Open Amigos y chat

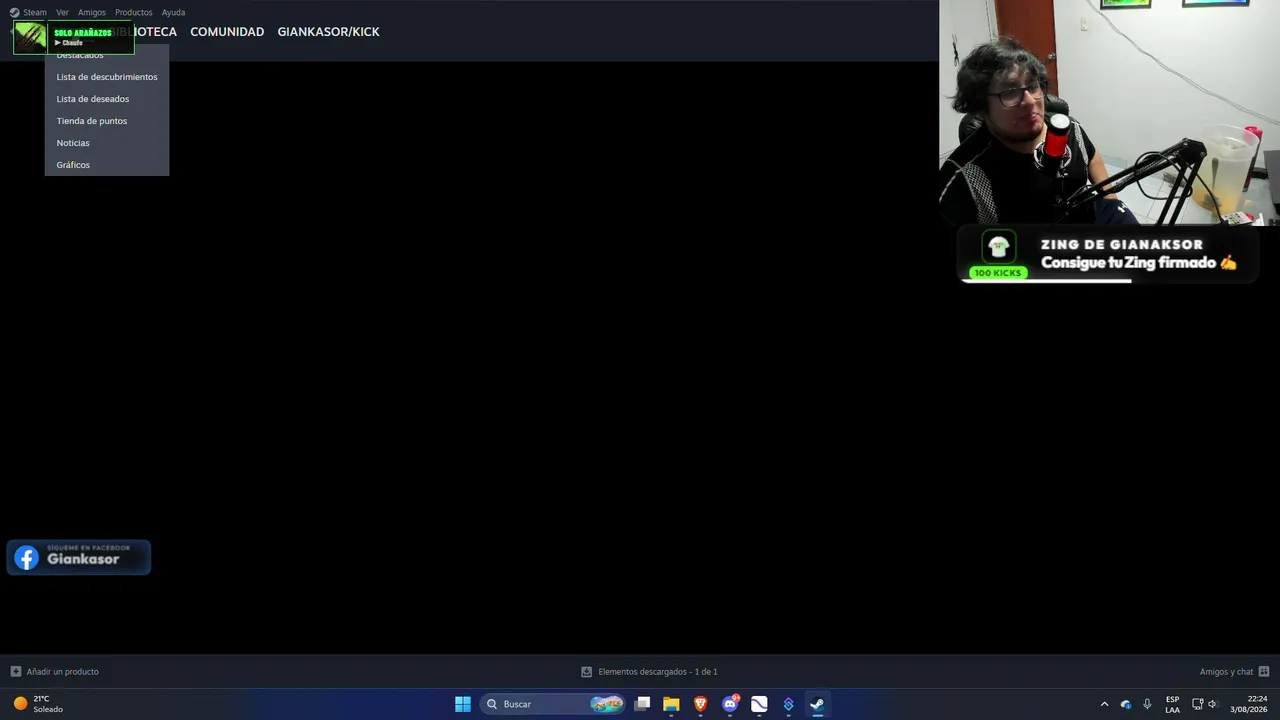coord(1226,672)
